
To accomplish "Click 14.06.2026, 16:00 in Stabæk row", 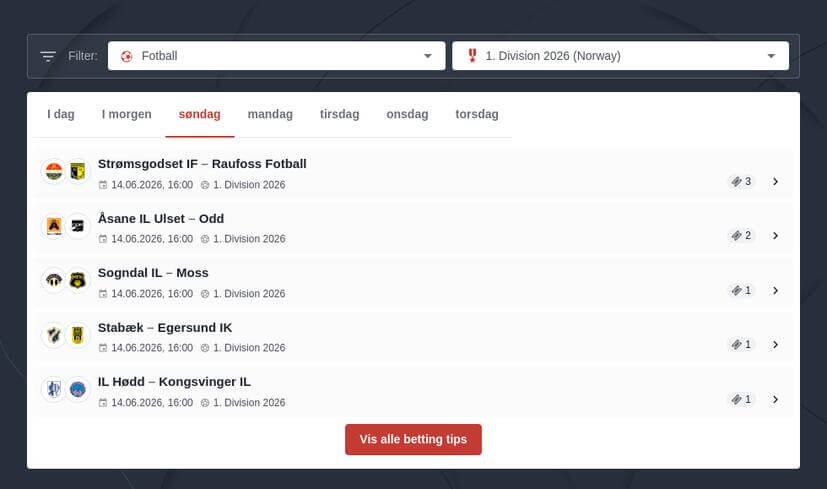I will (152, 348).
